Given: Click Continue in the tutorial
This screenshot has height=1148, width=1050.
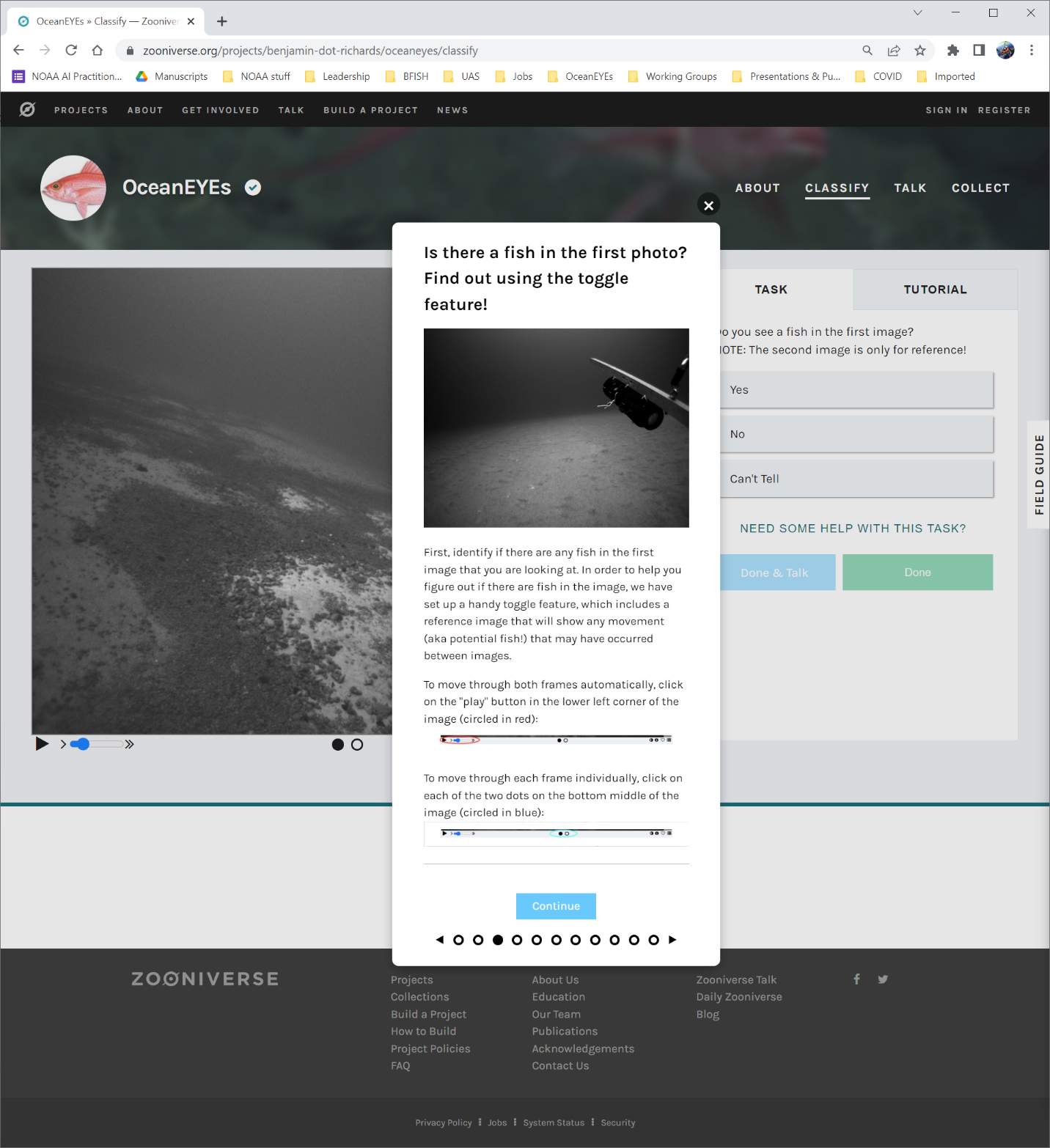Looking at the screenshot, I should (x=556, y=906).
